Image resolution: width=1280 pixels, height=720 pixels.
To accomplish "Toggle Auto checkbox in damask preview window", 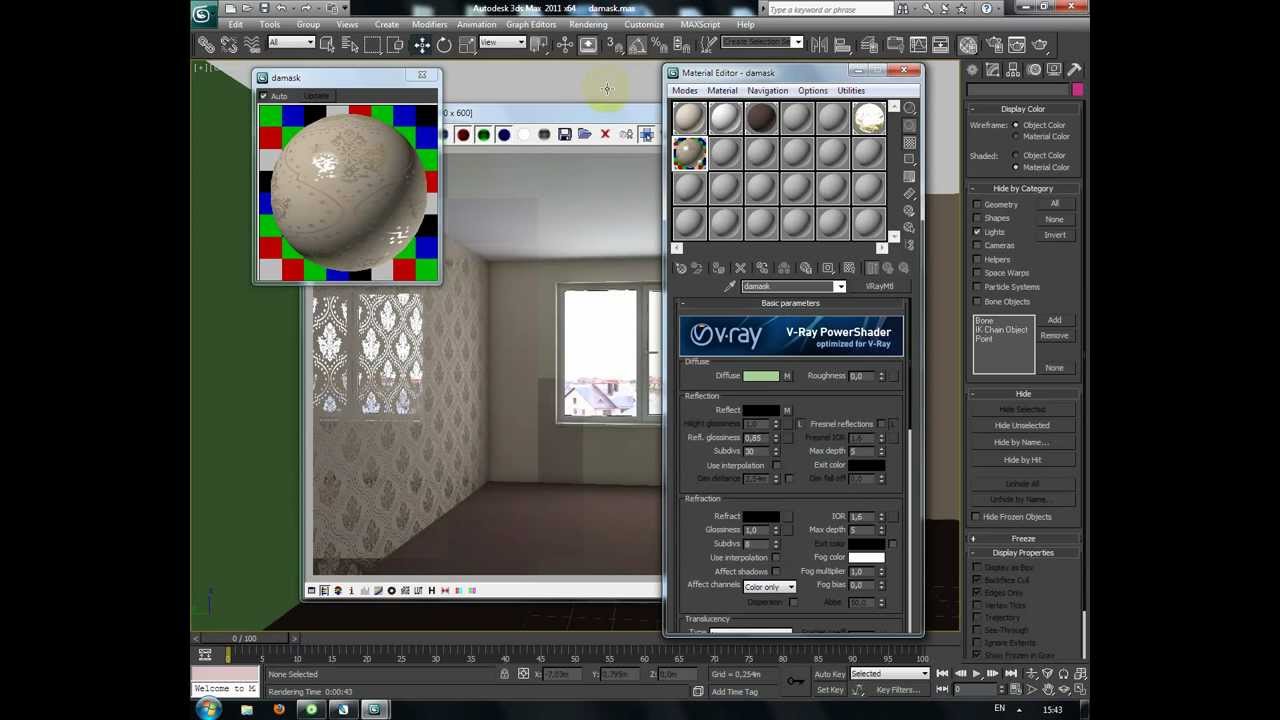I will click(264, 96).
